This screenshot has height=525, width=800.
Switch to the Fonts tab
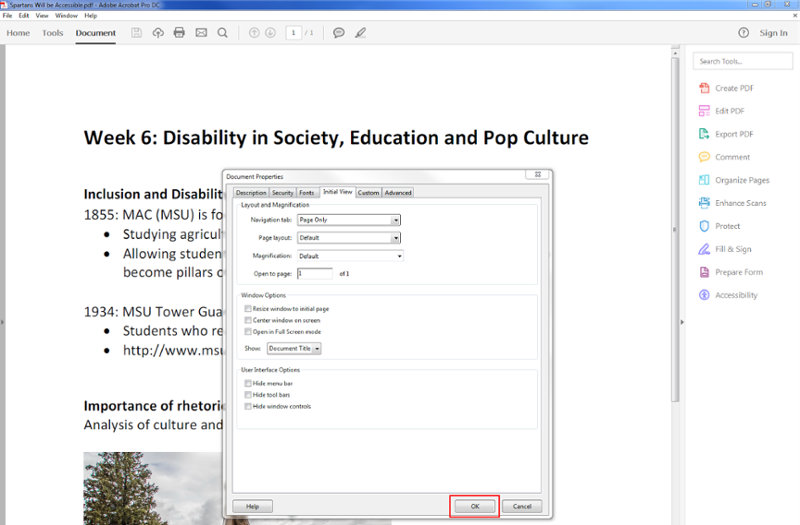pyautogui.click(x=307, y=193)
